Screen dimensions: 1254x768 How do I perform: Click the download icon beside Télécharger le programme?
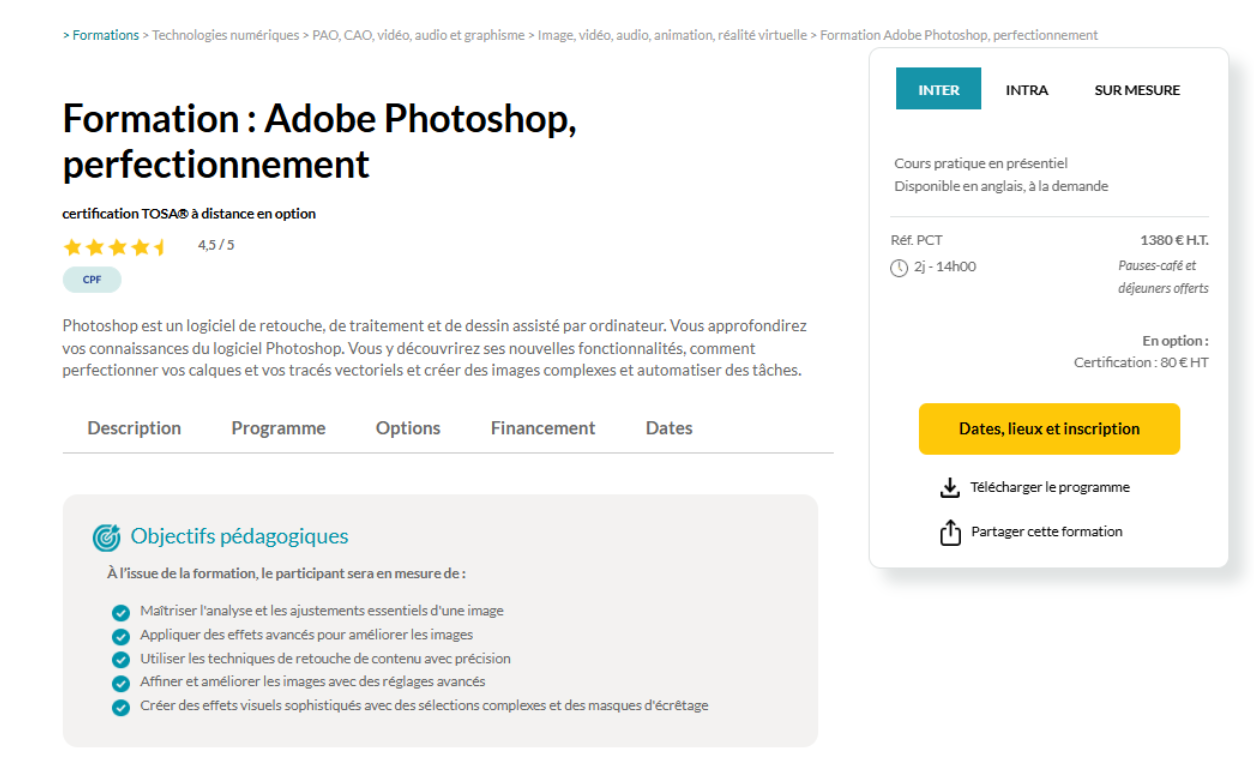point(949,488)
